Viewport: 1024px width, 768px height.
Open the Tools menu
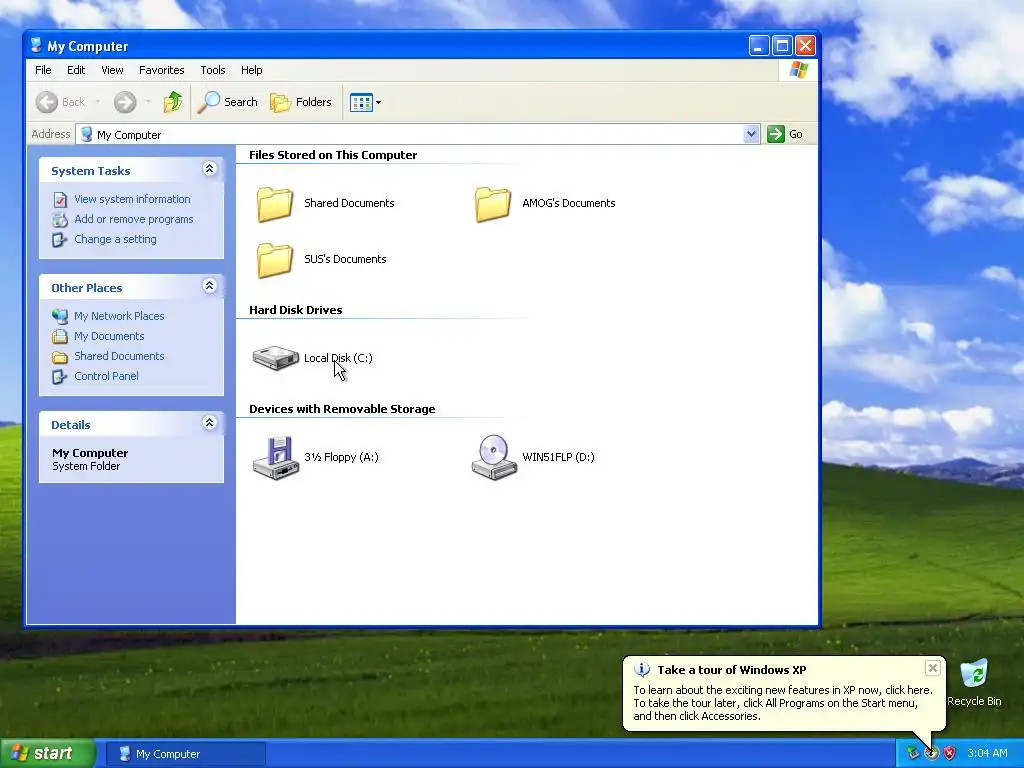[x=213, y=70]
